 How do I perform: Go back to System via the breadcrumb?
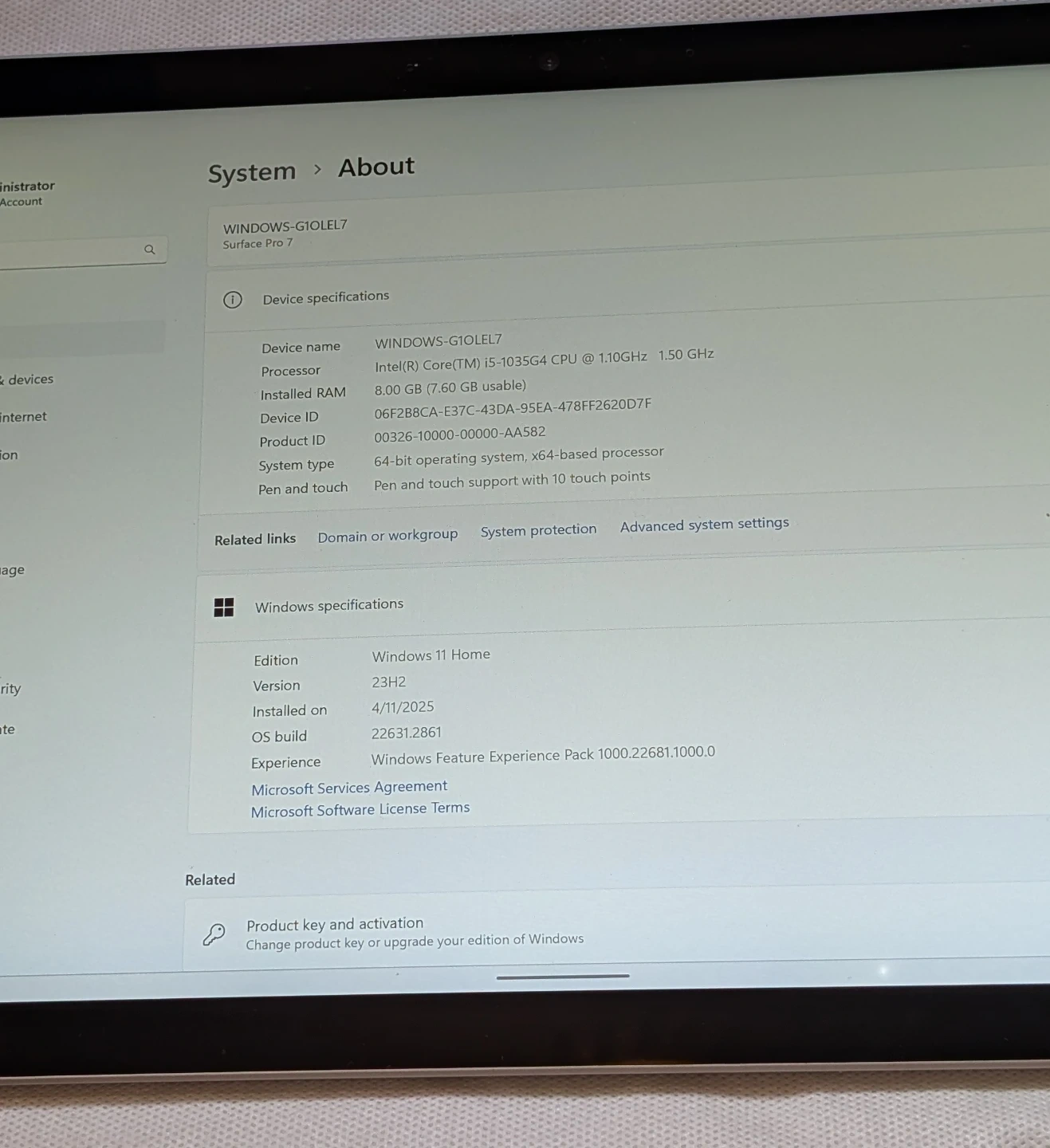(x=252, y=172)
